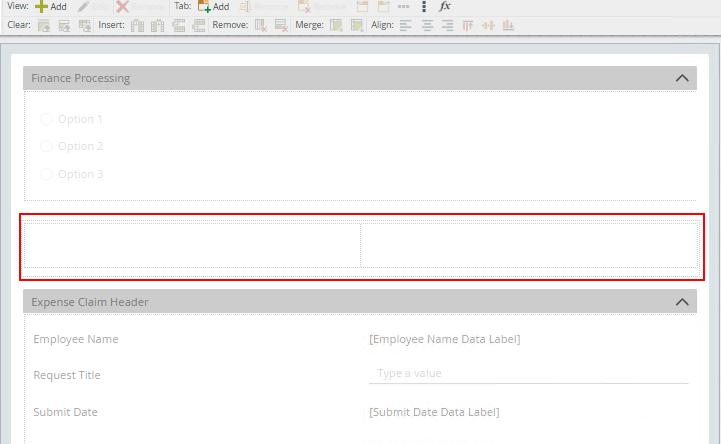Click the move tab right icon

[383, 6]
